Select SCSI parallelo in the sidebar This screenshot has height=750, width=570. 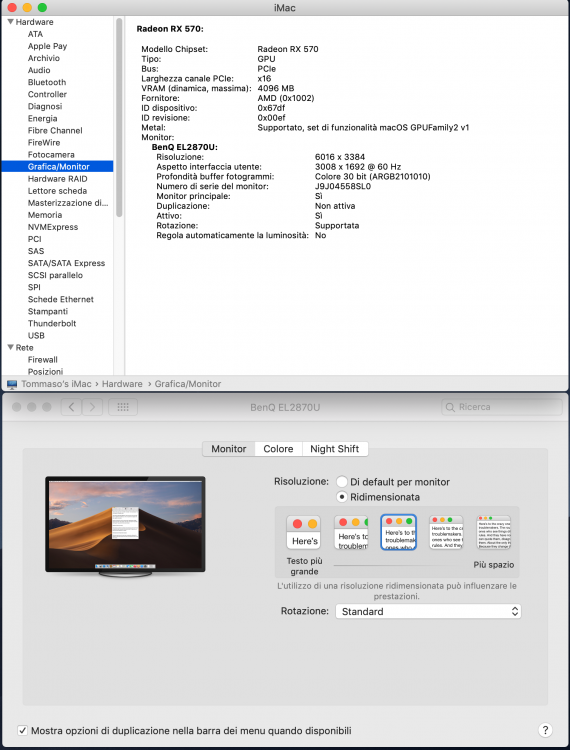(x=55, y=275)
